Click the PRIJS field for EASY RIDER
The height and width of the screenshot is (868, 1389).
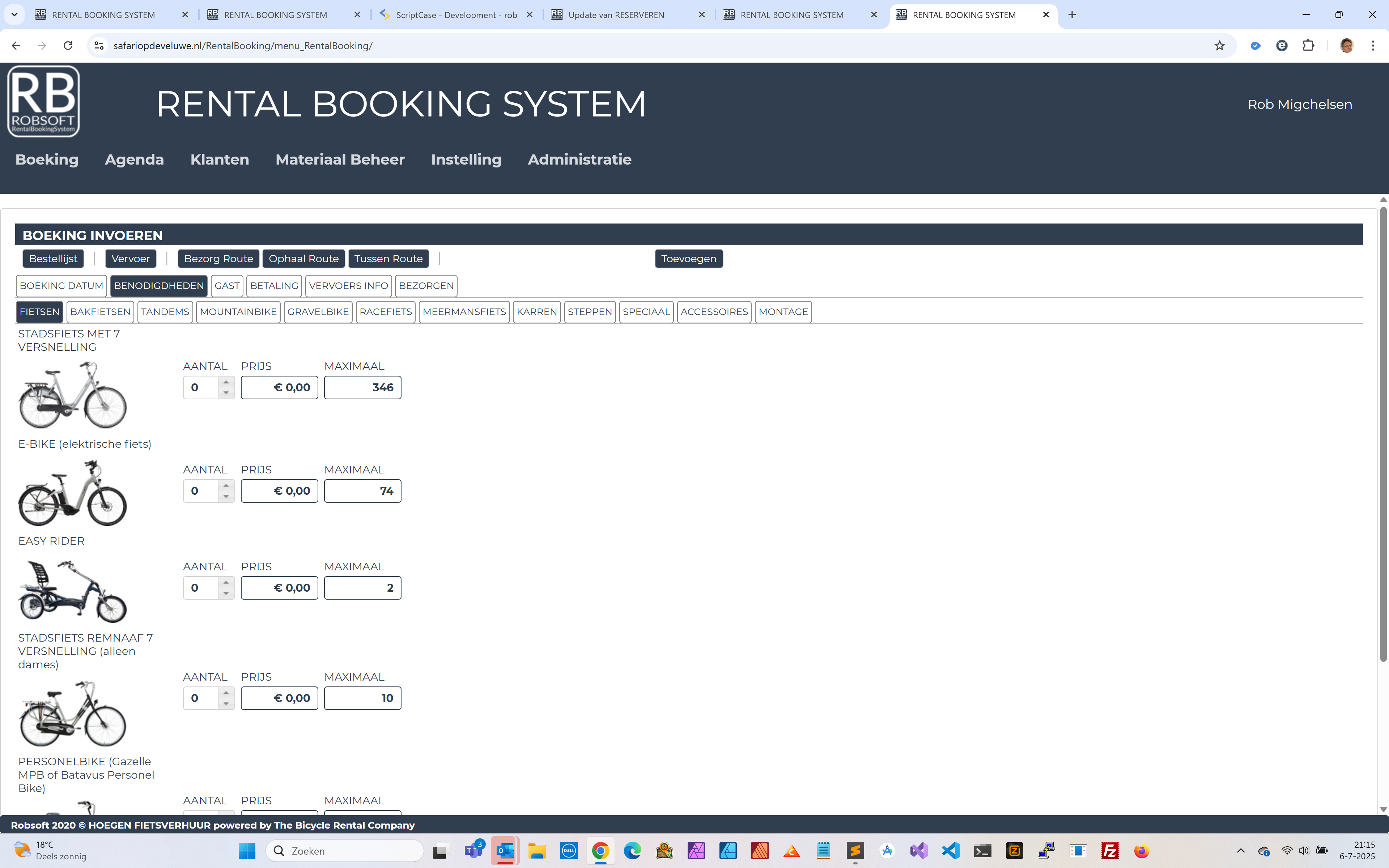(280, 588)
